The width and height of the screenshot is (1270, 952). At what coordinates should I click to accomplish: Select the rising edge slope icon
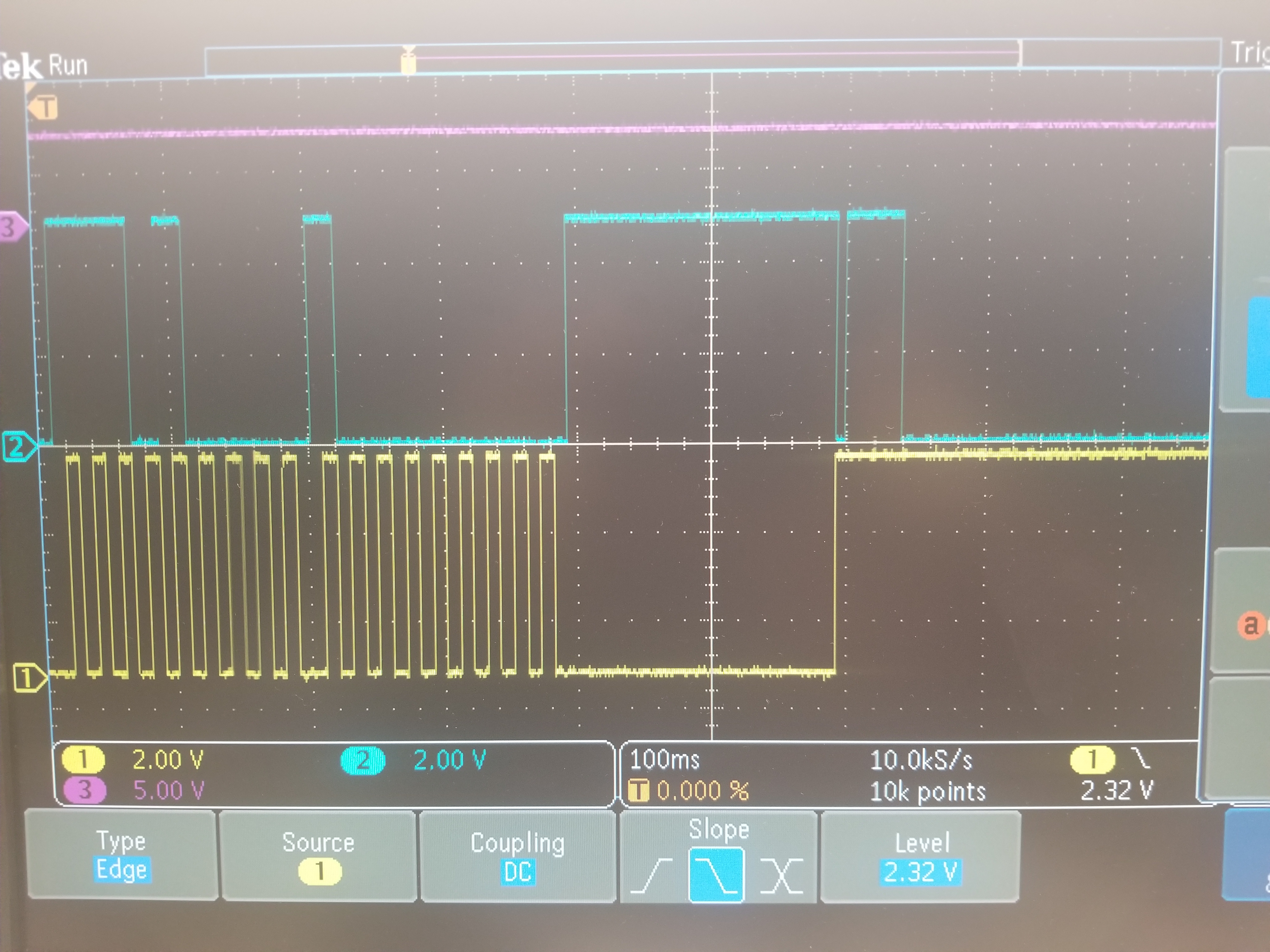point(652,876)
